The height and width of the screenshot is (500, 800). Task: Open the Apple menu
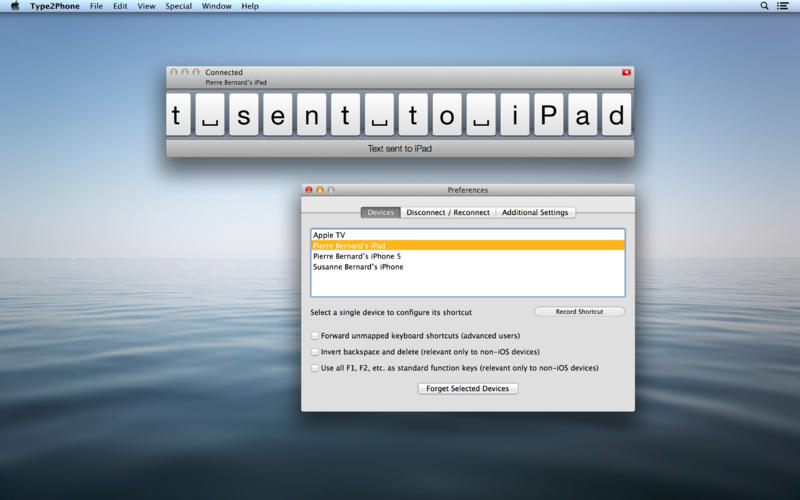[x=14, y=6]
